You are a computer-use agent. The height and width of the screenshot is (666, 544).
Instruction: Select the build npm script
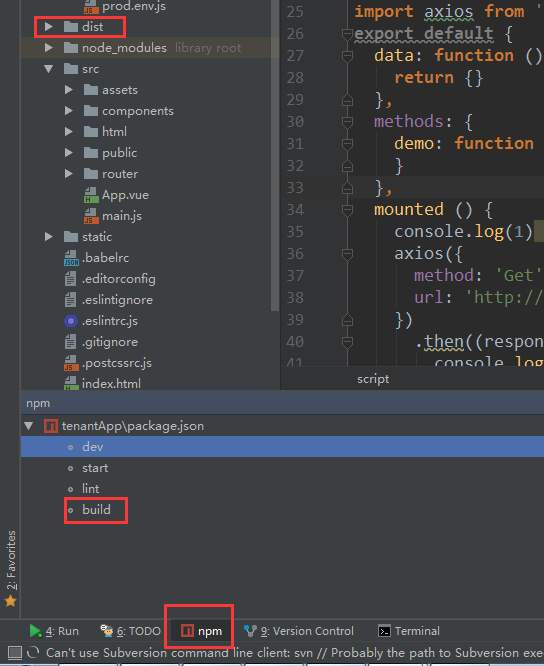tap(96, 510)
